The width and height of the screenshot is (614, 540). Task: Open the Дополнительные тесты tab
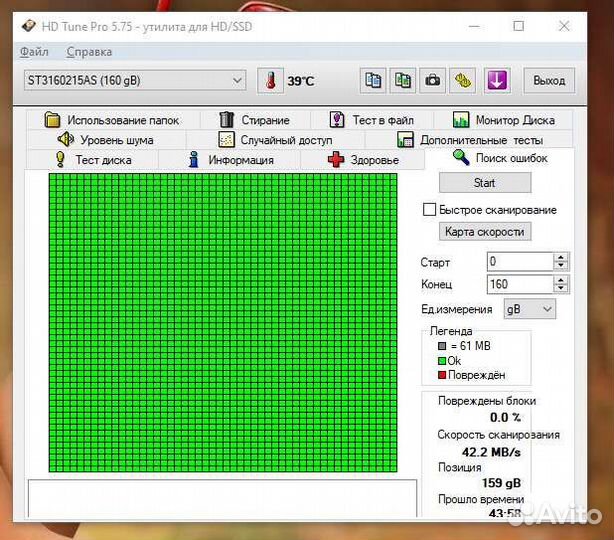pyautogui.click(x=470, y=140)
